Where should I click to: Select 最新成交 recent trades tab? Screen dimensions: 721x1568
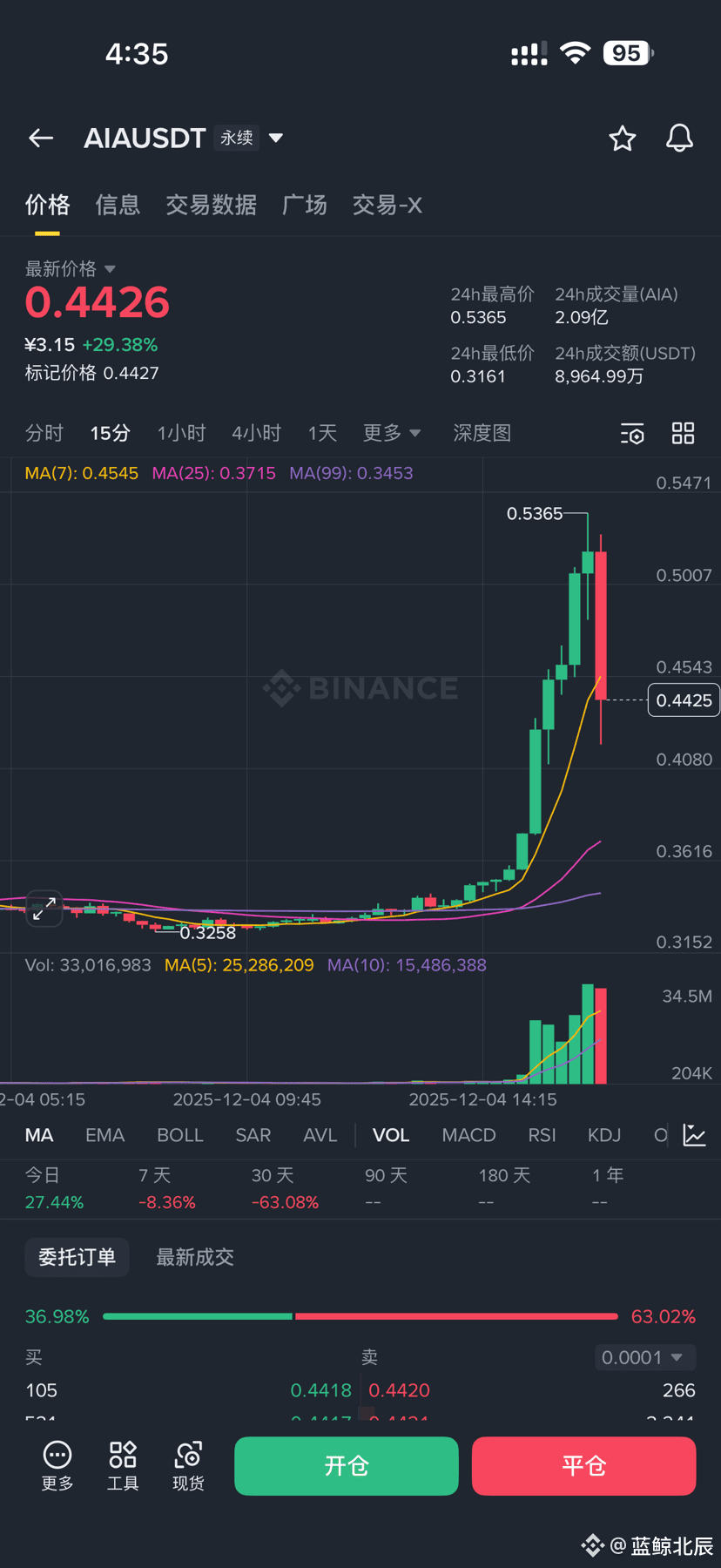click(x=195, y=1257)
